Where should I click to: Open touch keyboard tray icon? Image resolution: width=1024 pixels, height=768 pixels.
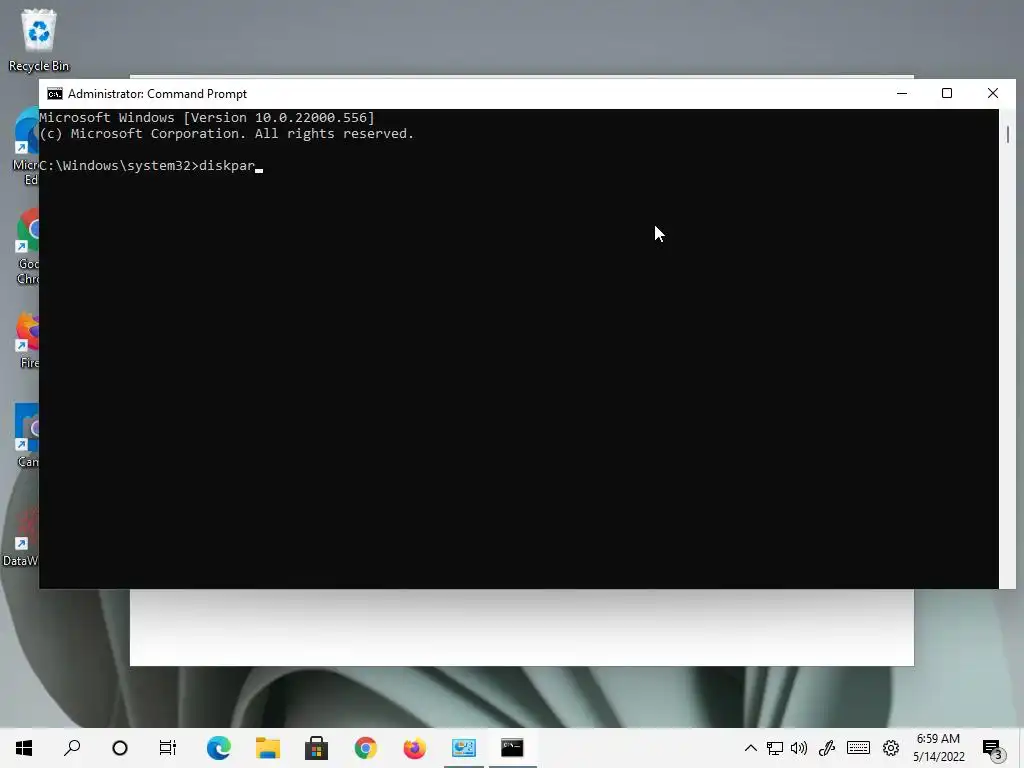858,748
